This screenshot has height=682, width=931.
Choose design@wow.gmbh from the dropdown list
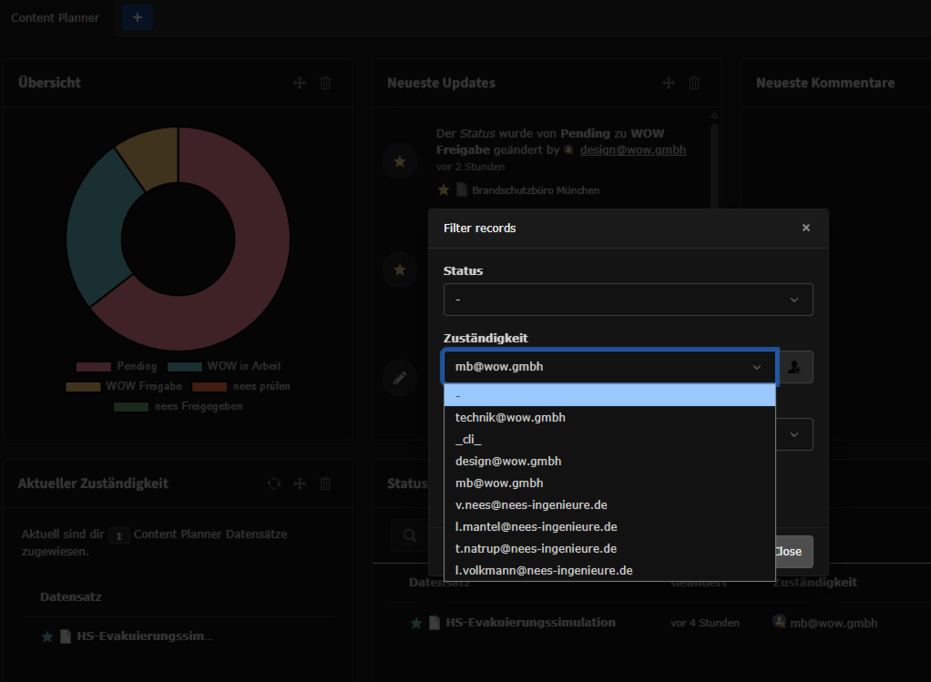click(x=610, y=461)
